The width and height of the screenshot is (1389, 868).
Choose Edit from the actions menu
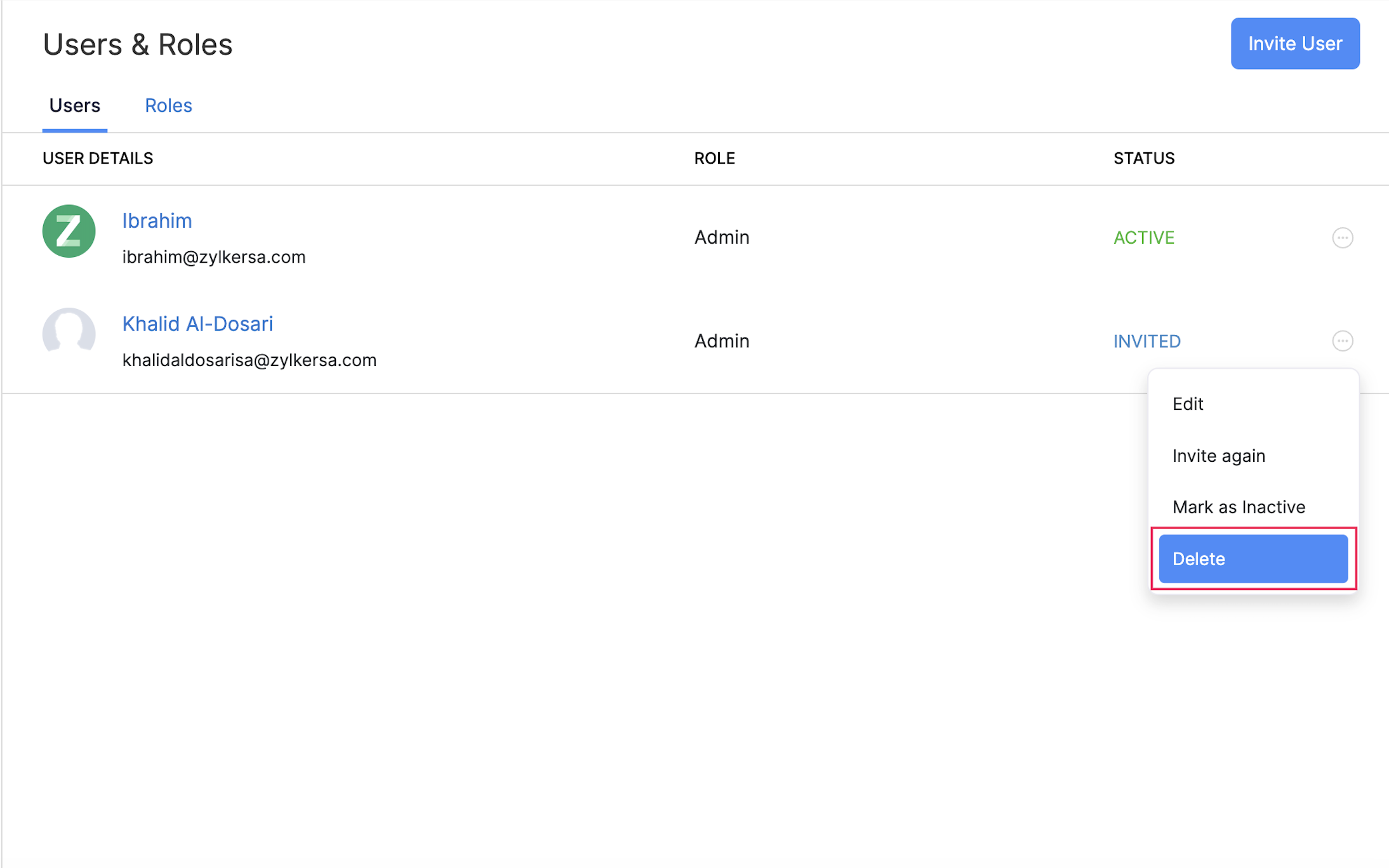click(x=1187, y=404)
